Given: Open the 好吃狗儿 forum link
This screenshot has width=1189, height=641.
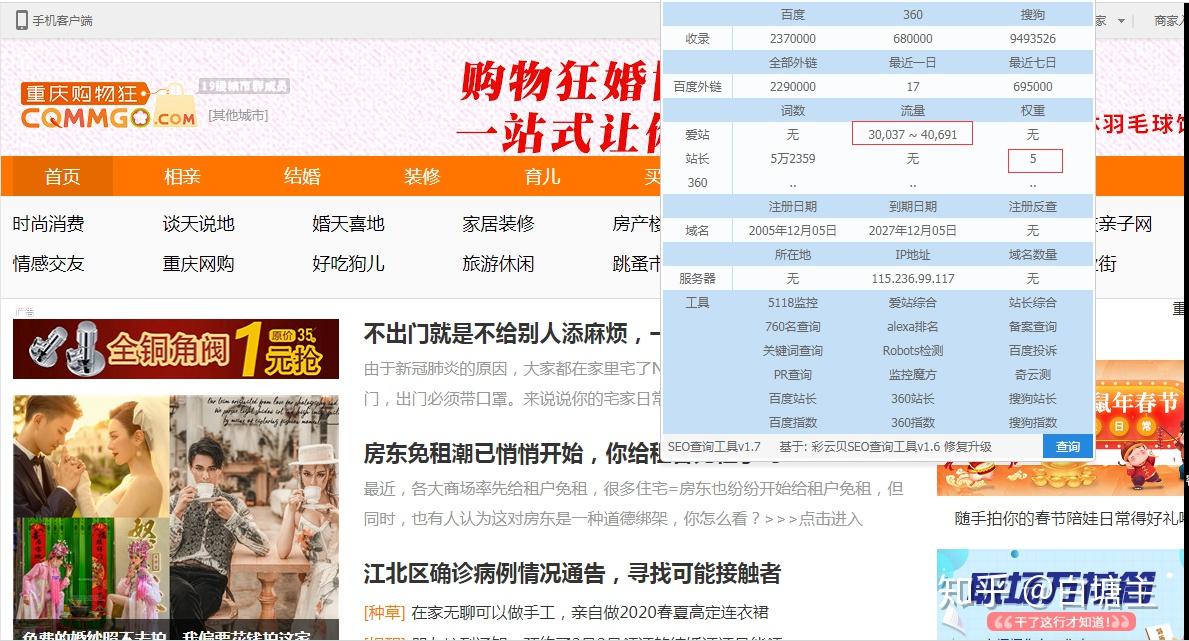Looking at the screenshot, I should pyautogui.click(x=348, y=264).
